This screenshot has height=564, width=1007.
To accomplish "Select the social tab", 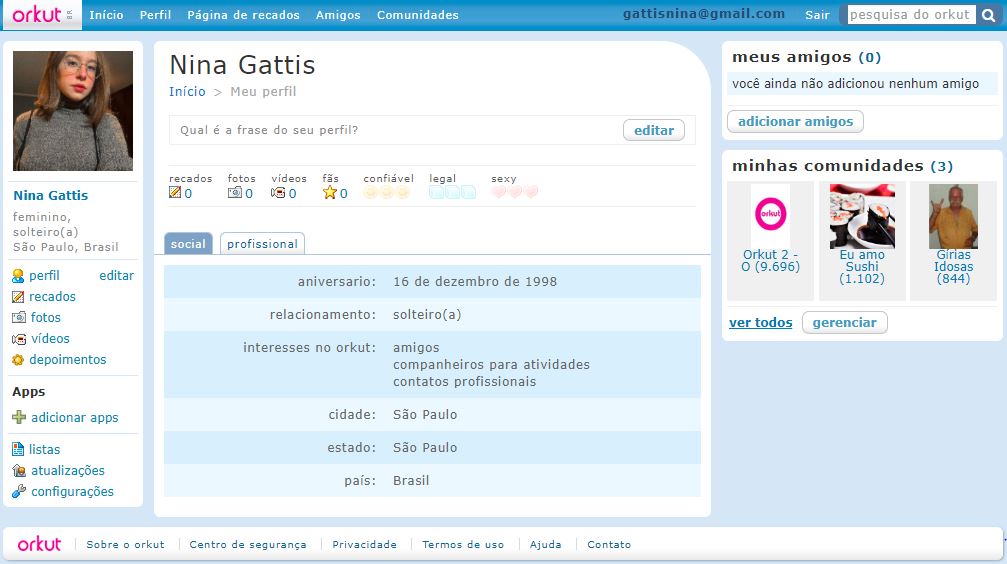I will 188,244.
